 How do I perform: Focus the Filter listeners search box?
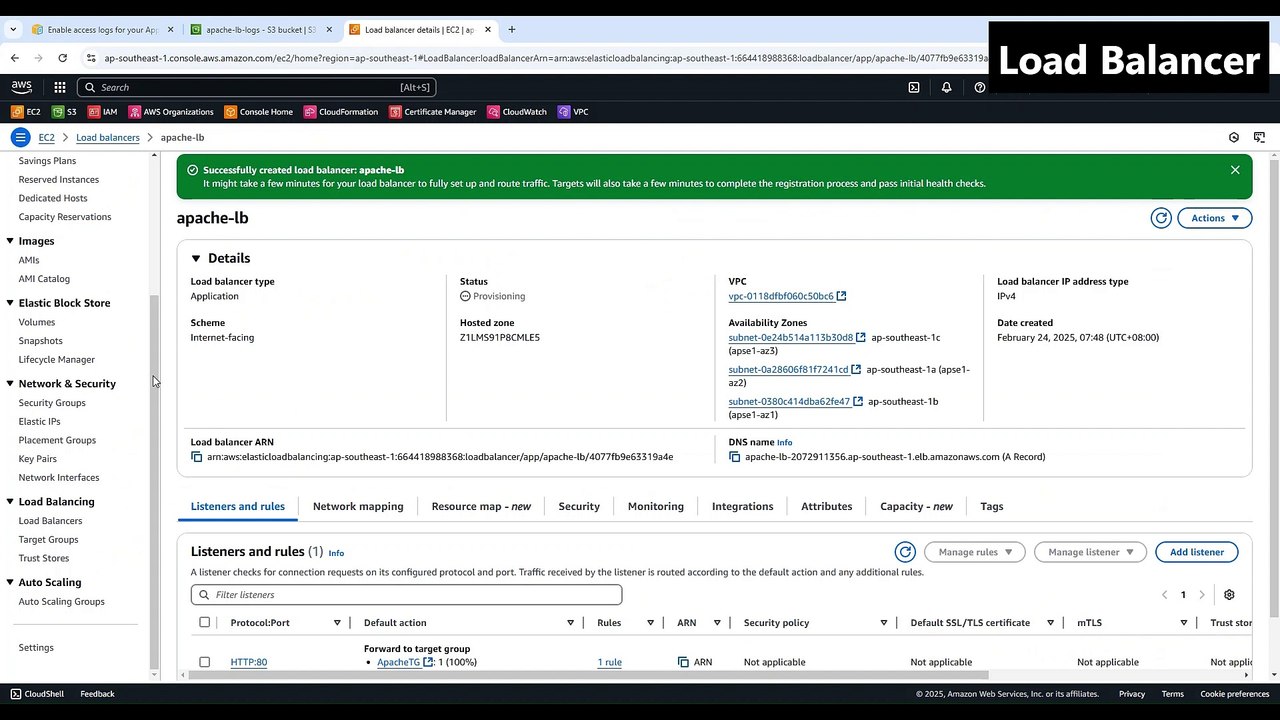coord(406,595)
